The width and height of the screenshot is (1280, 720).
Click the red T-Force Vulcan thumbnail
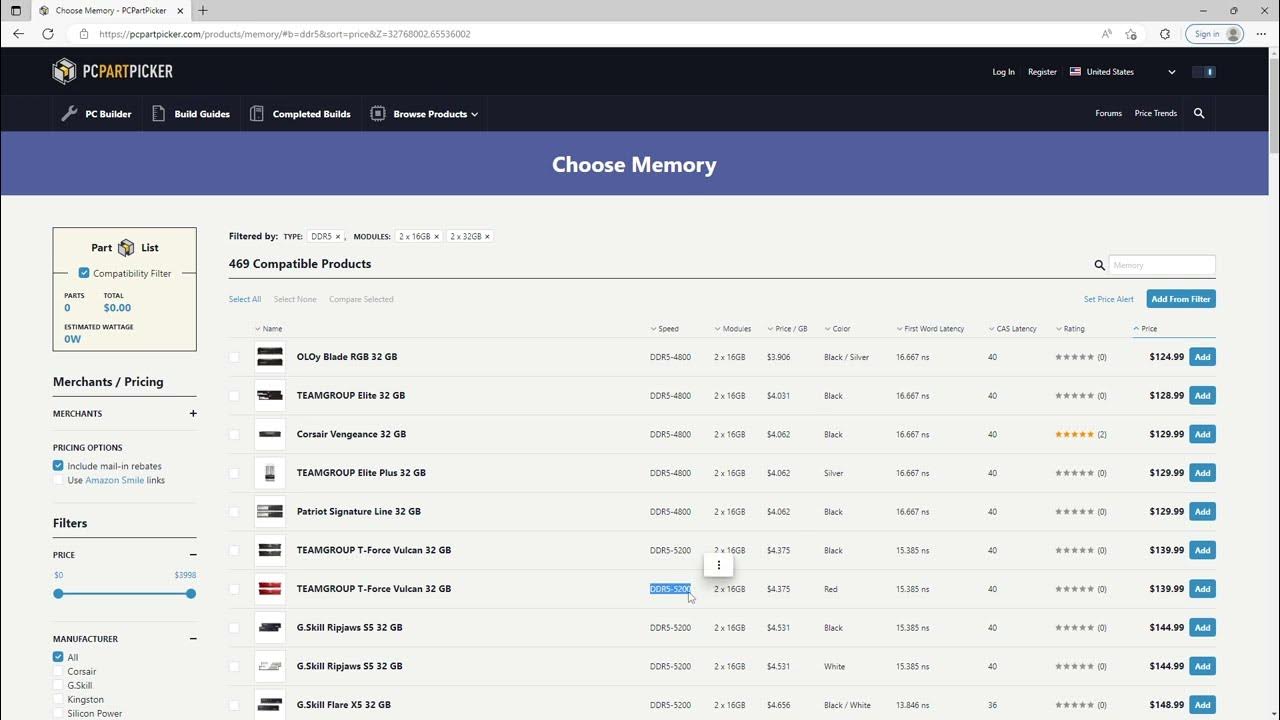tap(270, 589)
